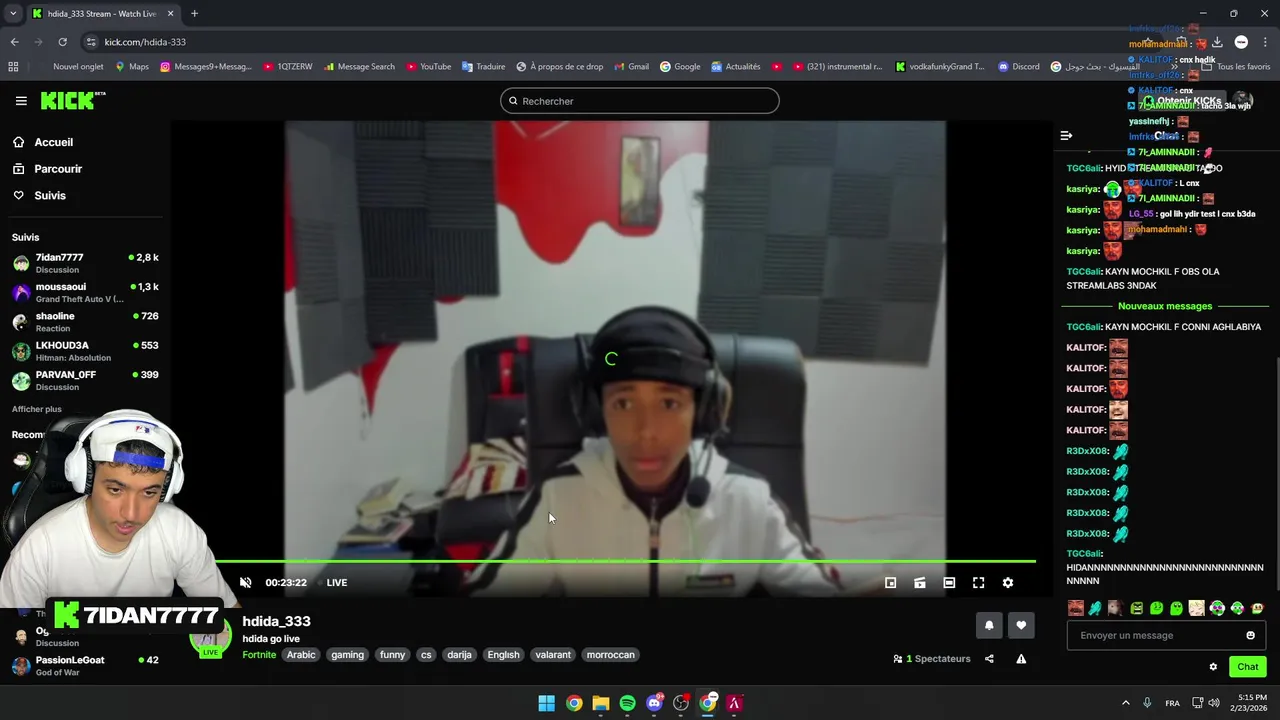Image resolution: width=1280 pixels, height=720 pixels.
Task: Share the stream via share icon
Action: click(989, 659)
